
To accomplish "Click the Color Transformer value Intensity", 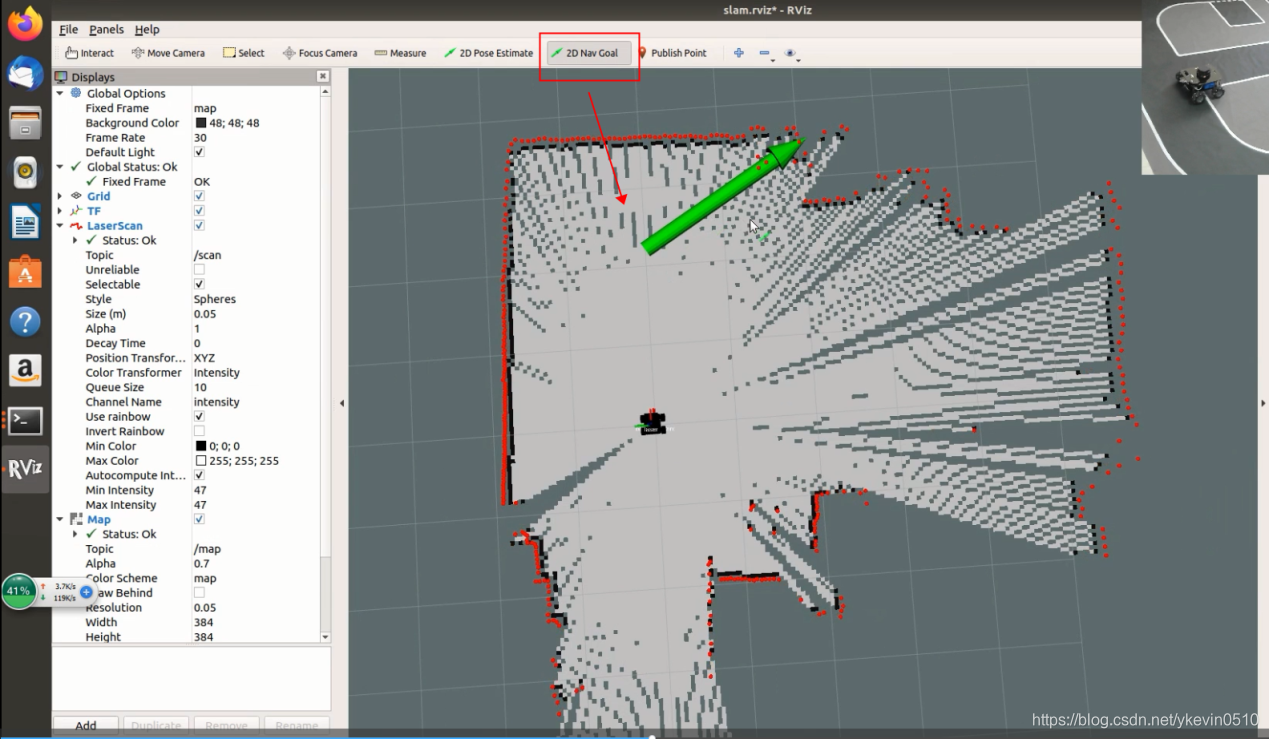I will tap(217, 373).
